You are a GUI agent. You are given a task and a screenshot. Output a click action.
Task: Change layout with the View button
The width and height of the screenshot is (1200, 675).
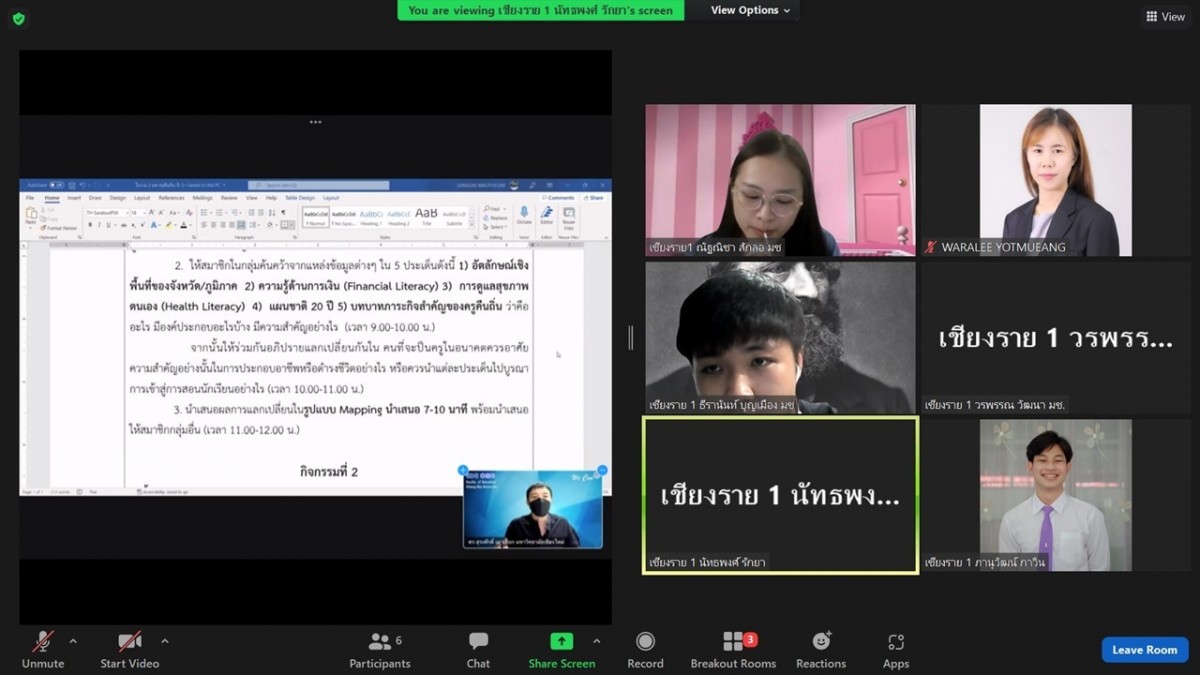pyautogui.click(x=1165, y=16)
